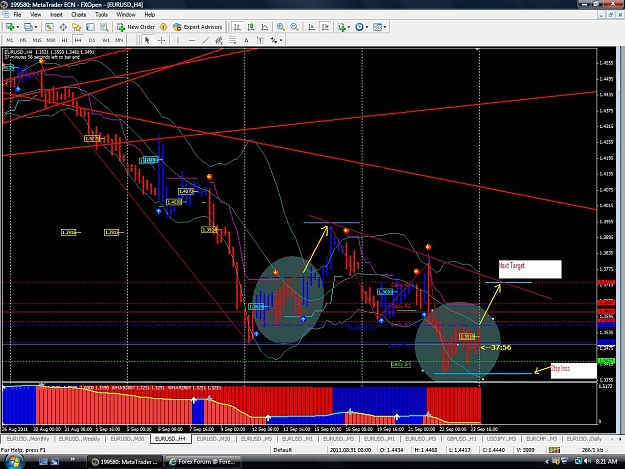Screen dimensions: 625x469
Task: Click the New Order button
Action: coord(136,27)
